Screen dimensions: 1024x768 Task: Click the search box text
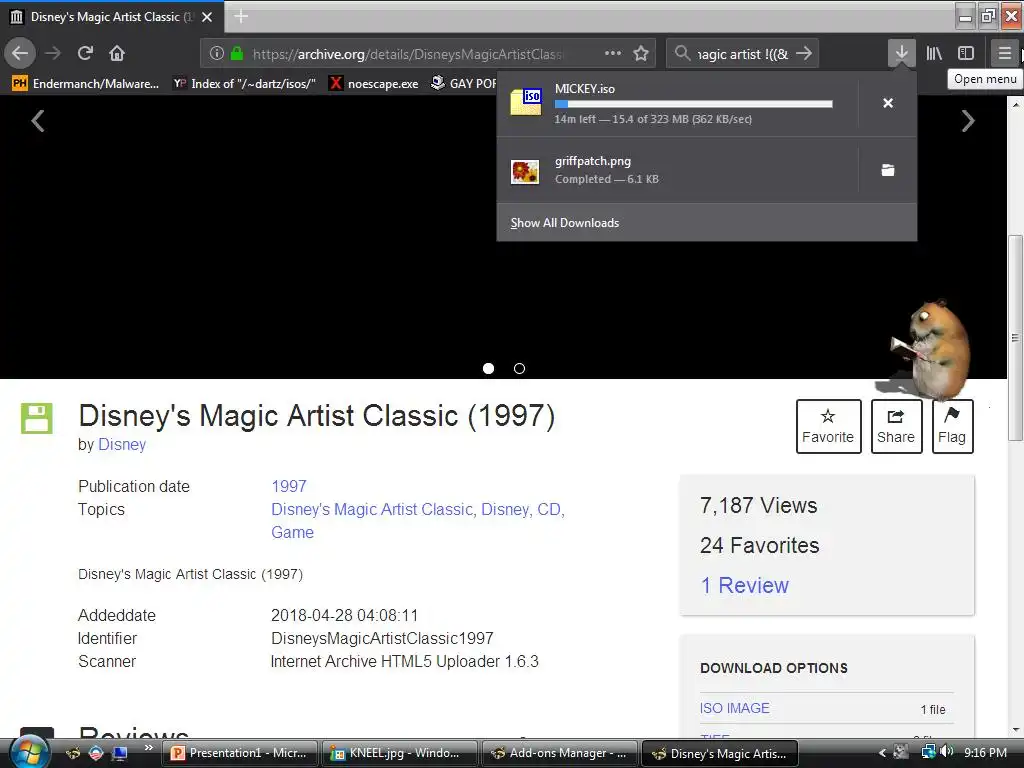743,54
